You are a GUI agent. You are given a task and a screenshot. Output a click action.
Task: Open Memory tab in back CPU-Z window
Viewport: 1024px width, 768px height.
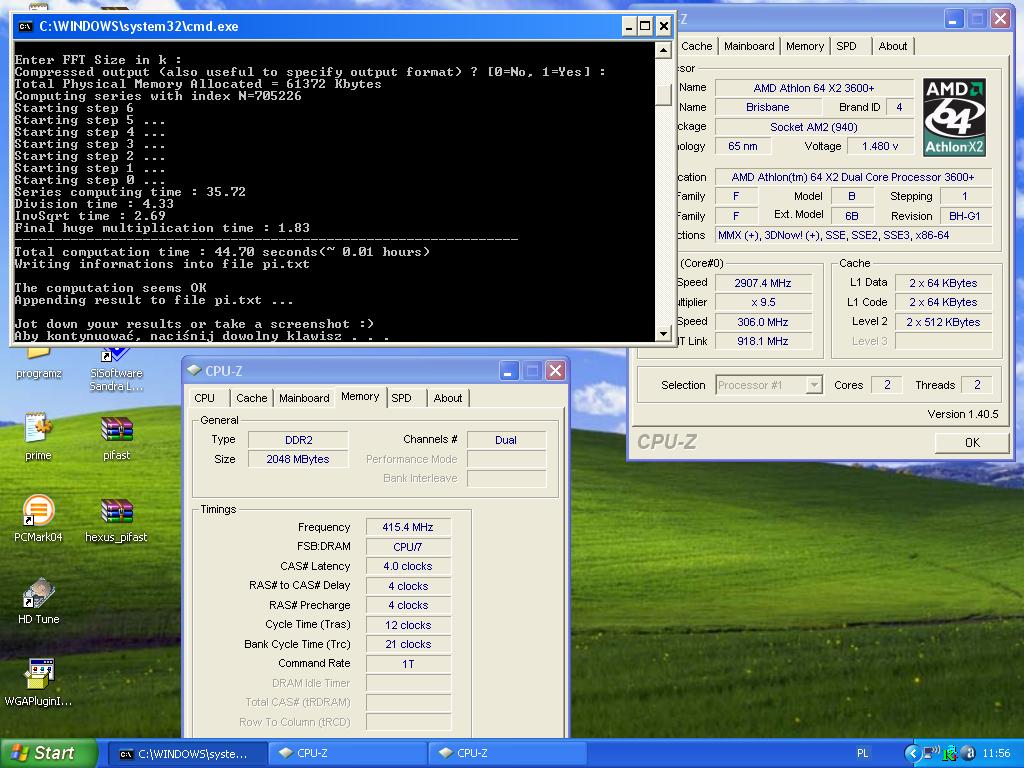pyautogui.click(x=805, y=46)
